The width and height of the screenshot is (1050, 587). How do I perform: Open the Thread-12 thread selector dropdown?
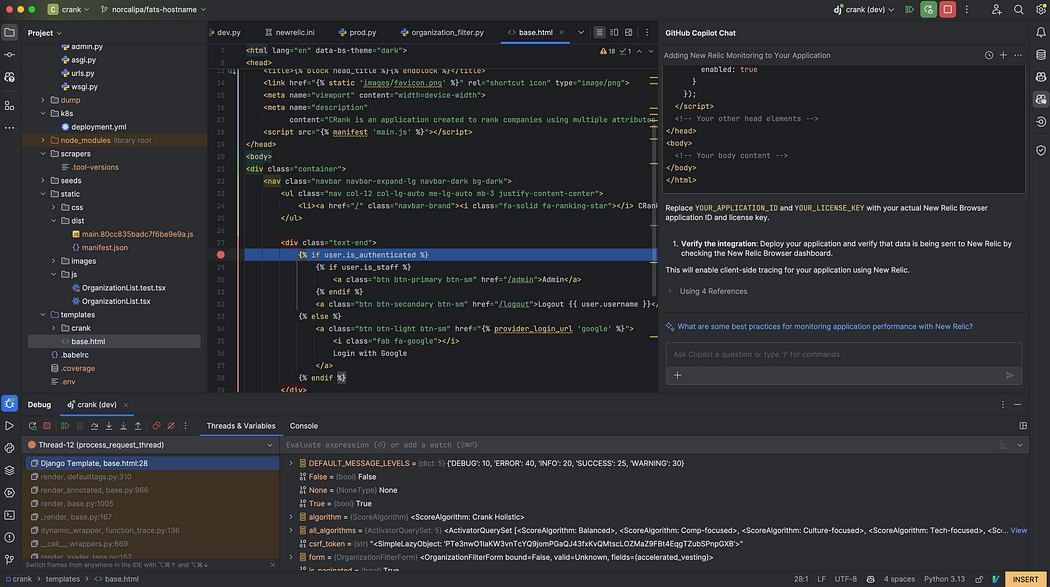pyautogui.click(x=151, y=445)
